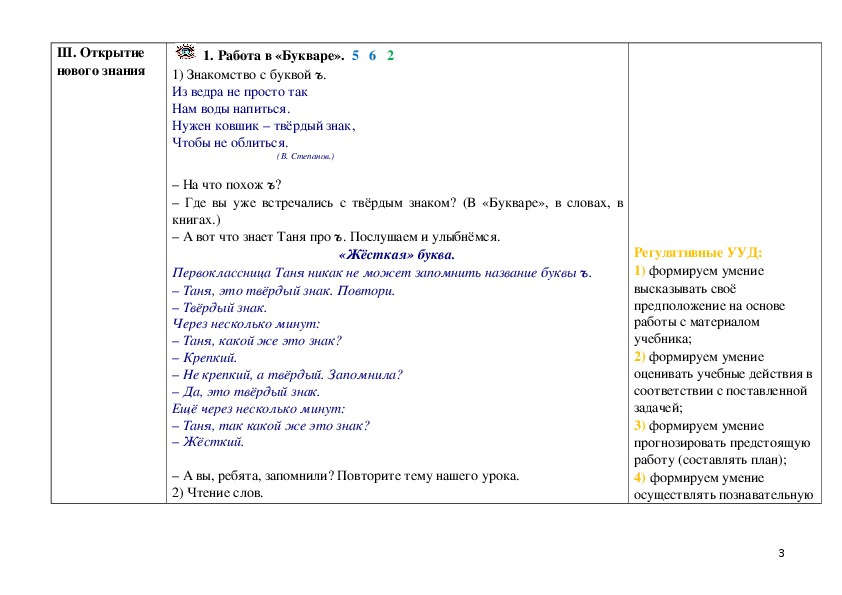
Task: Click the text 'оценивать учебные действия в'
Action: pos(723,374)
